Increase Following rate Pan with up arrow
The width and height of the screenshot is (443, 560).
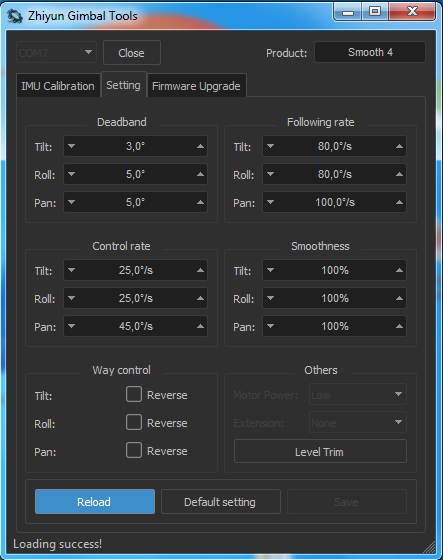pyautogui.click(x=399, y=202)
